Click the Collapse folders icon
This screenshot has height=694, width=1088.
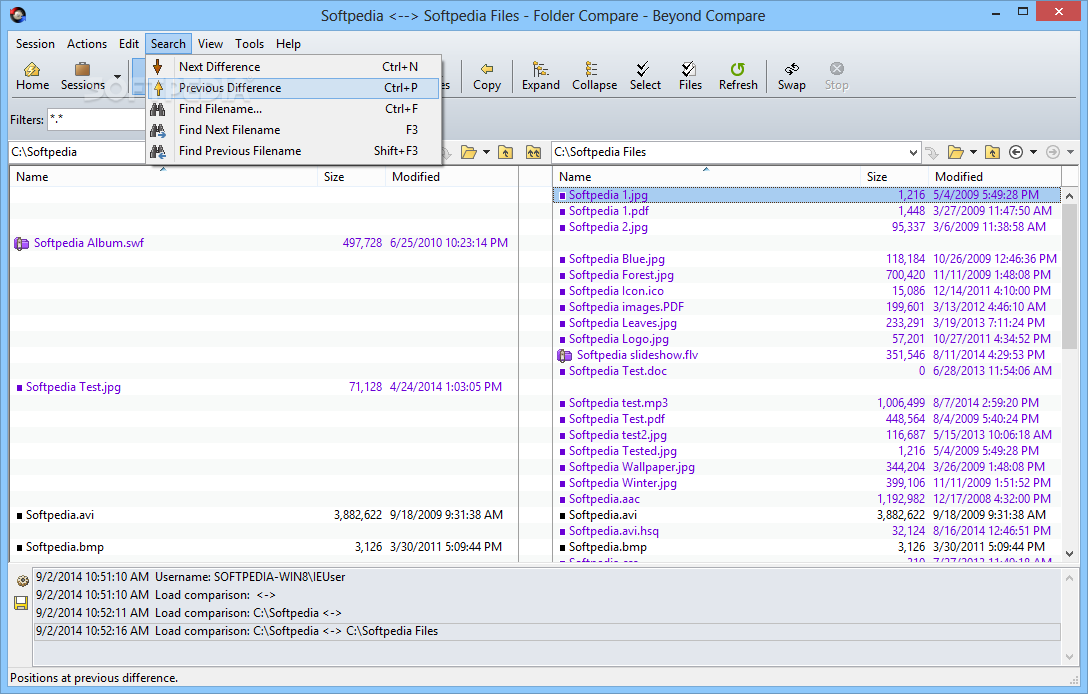point(591,69)
